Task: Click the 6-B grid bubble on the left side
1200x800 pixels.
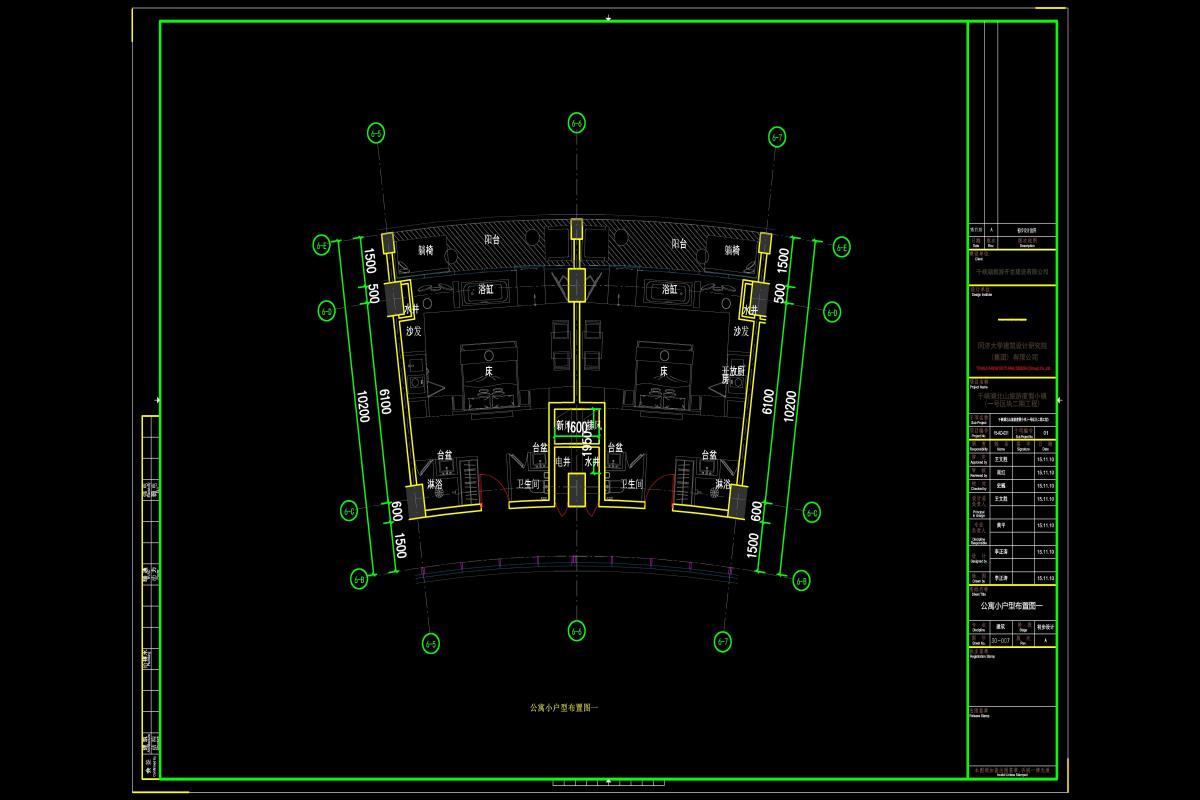Action: point(359,578)
